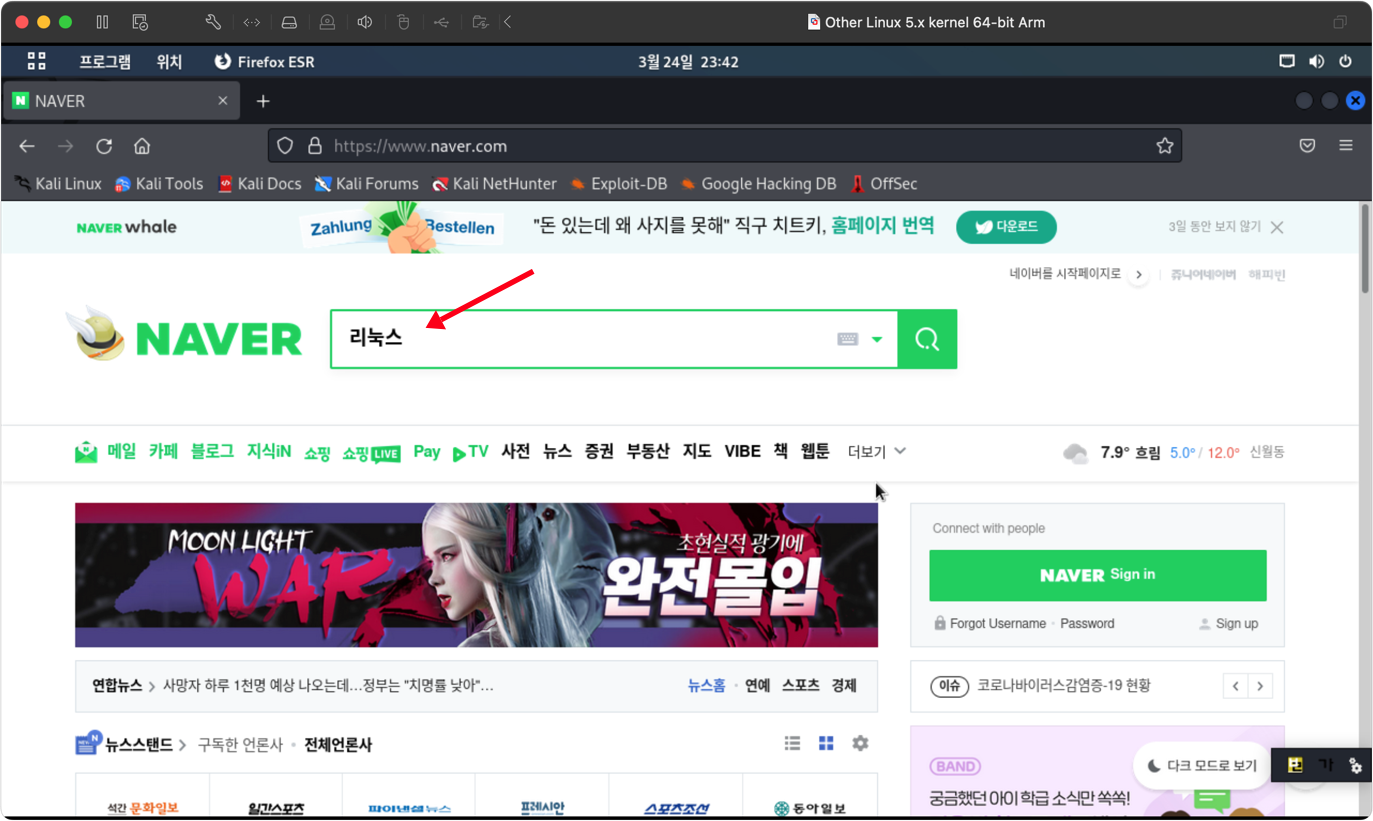
Task: Open the Firefox ESR panel menu
Action: pyautogui.click(x=264, y=62)
